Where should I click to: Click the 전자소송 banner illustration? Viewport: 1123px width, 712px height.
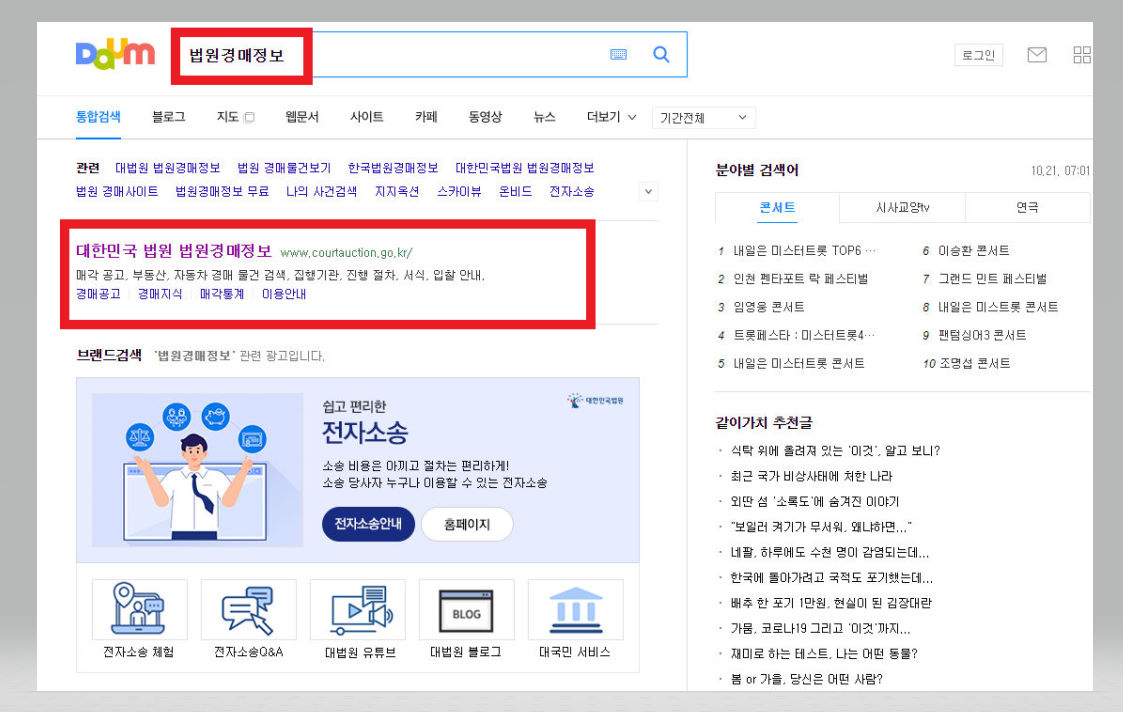197,470
